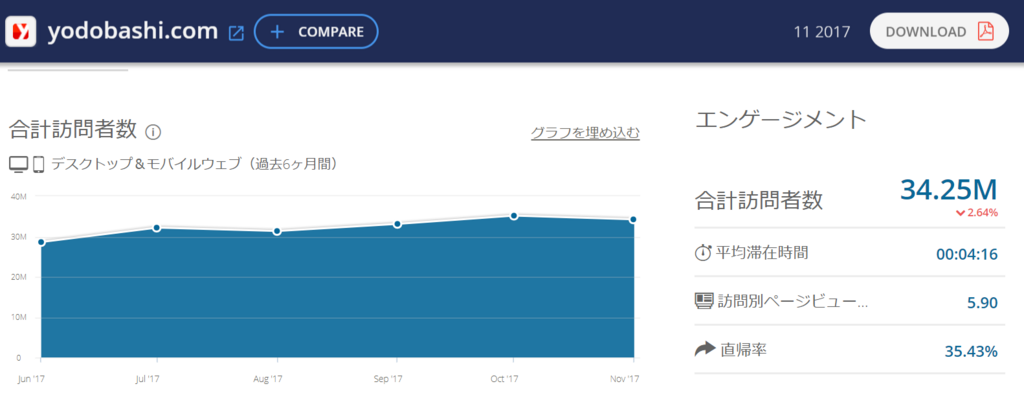Click the Aug '17 x-axis label
This screenshot has width=1024, height=395.
(268, 379)
